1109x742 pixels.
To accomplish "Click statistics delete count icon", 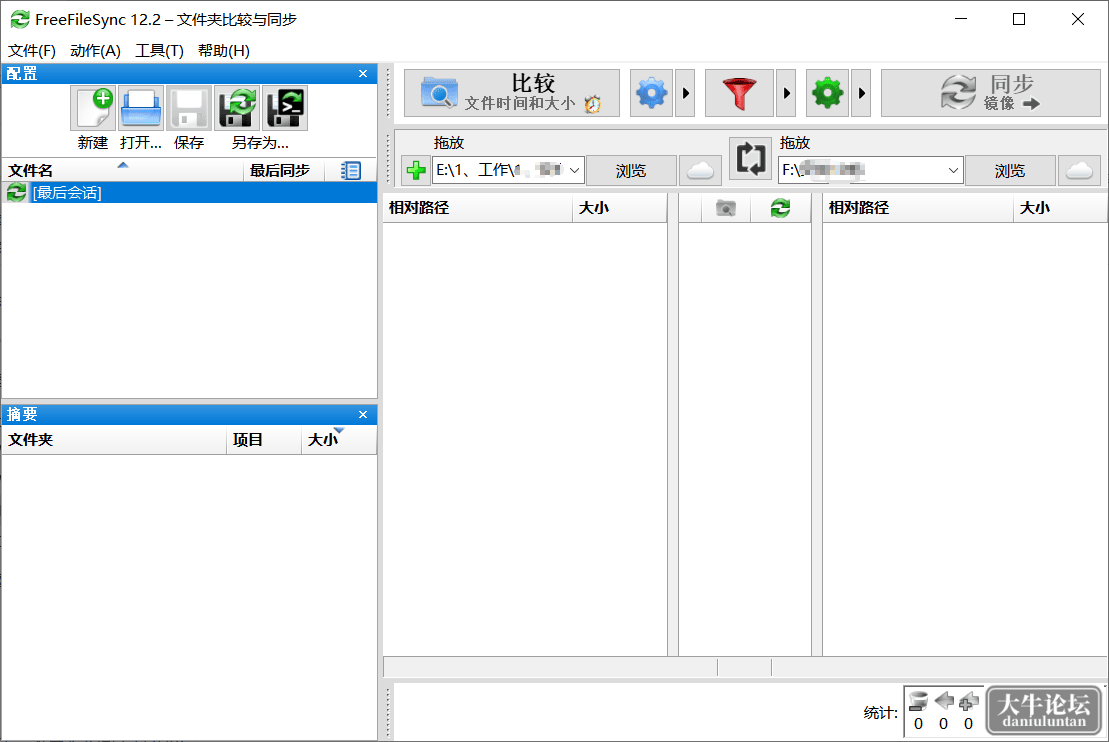I will point(918,701).
